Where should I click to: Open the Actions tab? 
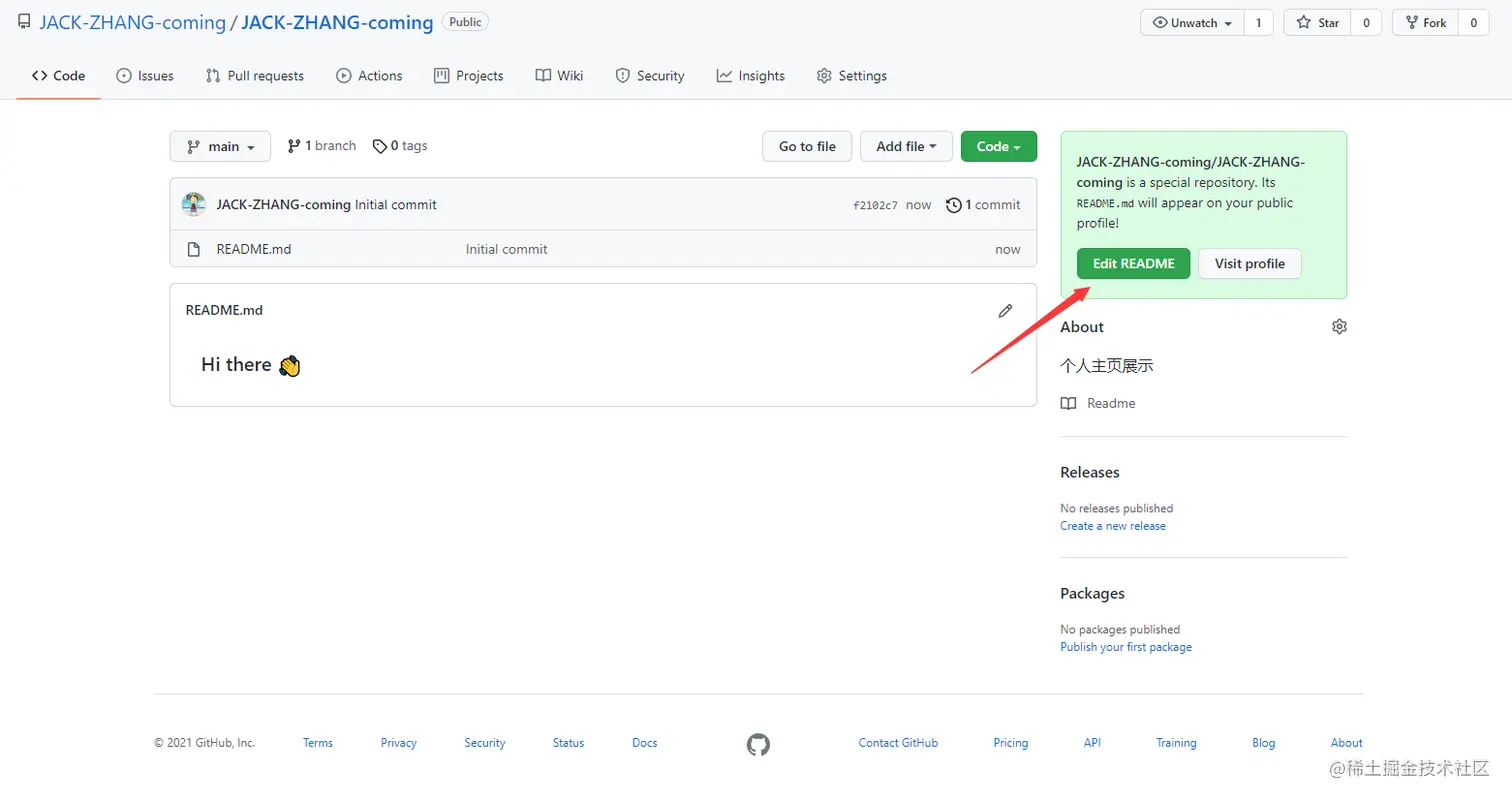(369, 76)
